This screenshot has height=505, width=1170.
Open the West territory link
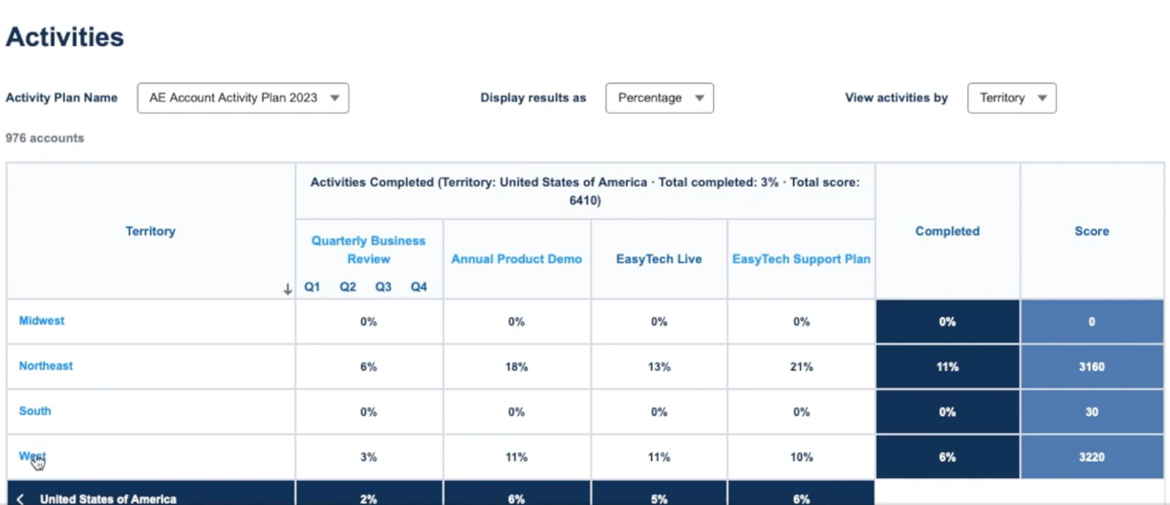click(x=32, y=456)
